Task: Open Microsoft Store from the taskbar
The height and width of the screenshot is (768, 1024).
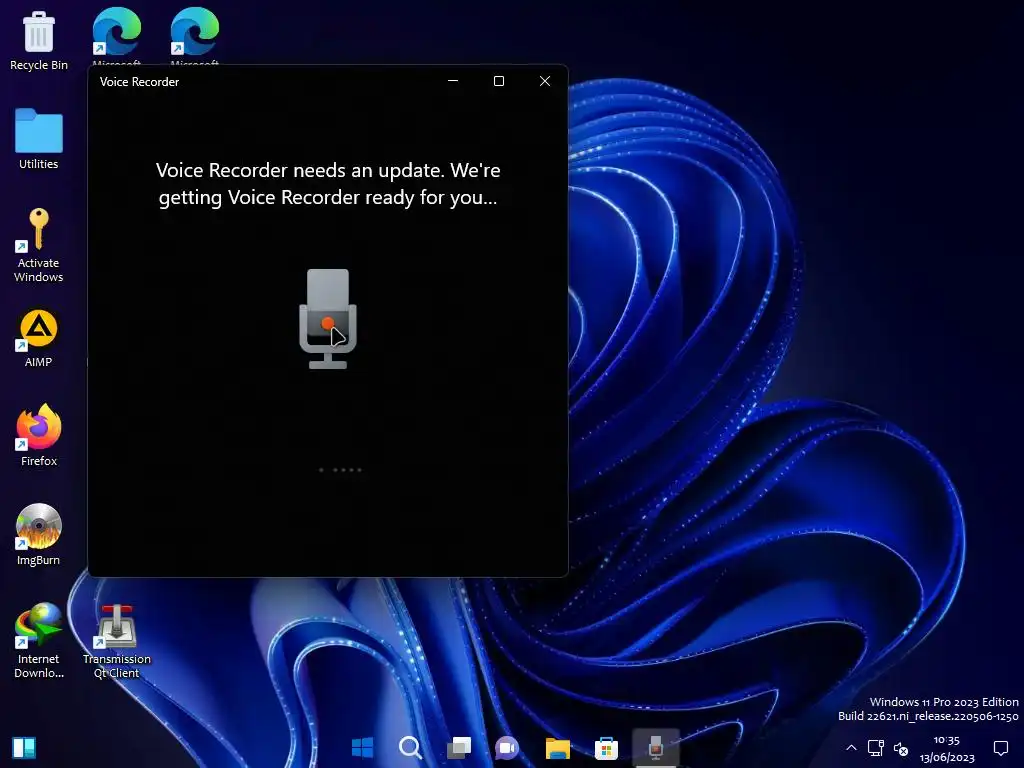Action: click(x=606, y=747)
